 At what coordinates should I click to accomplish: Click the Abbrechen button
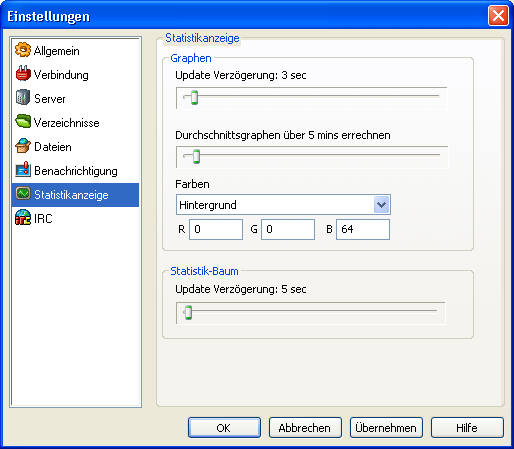tap(305, 428)
